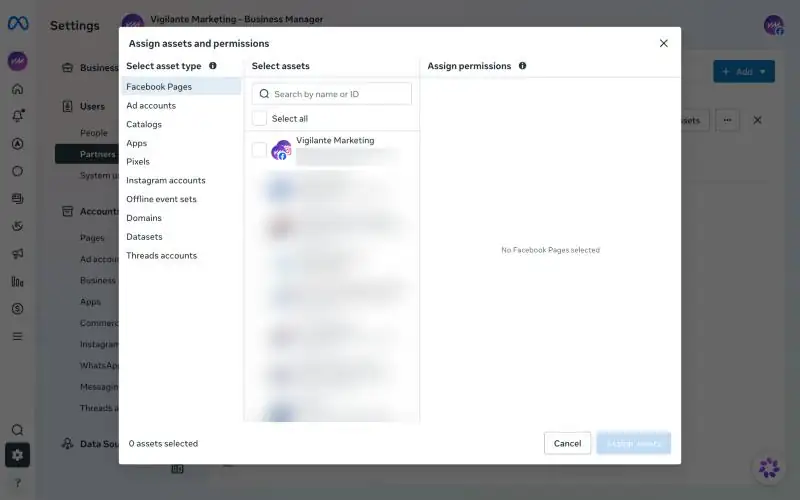
Task: Open content library icon in sidebar
Action: click(x=17, y=198)
